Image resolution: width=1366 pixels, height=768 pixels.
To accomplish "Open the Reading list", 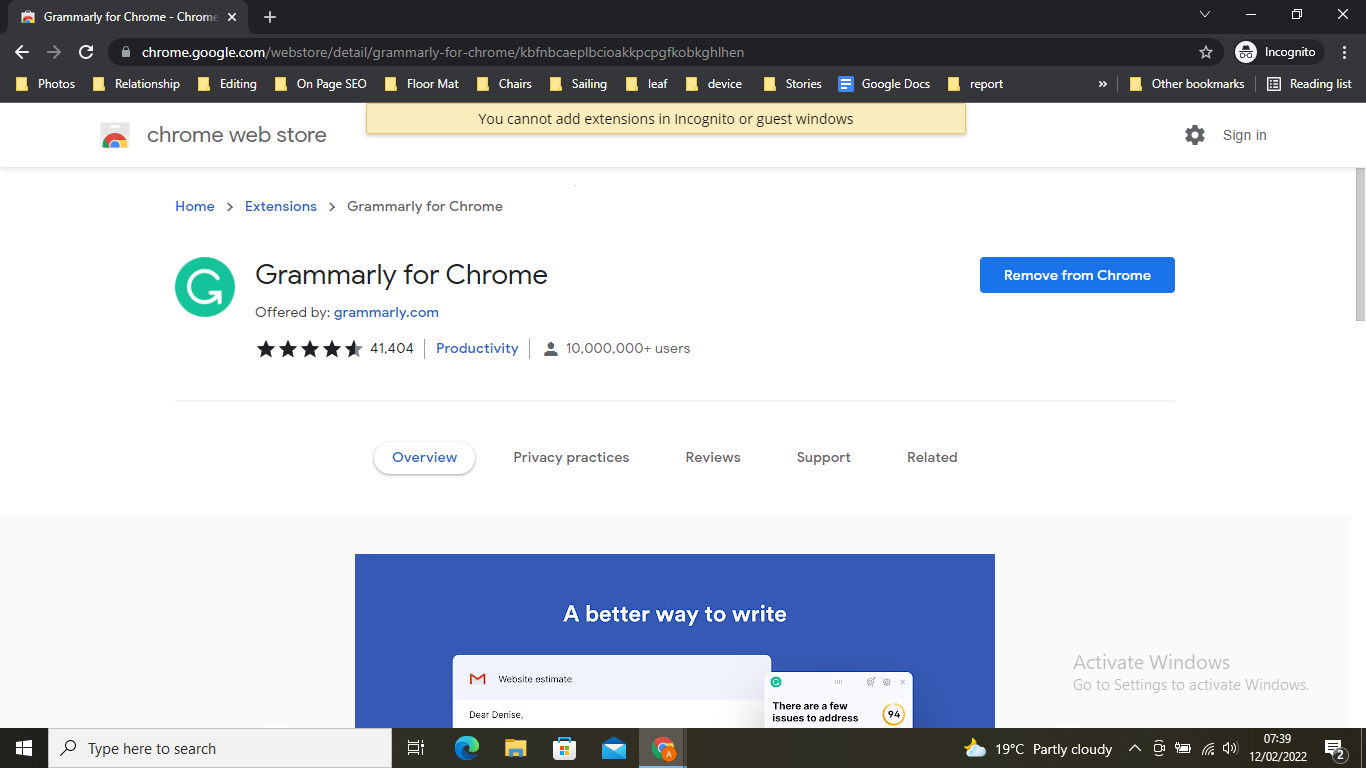I will (1309, 84).
